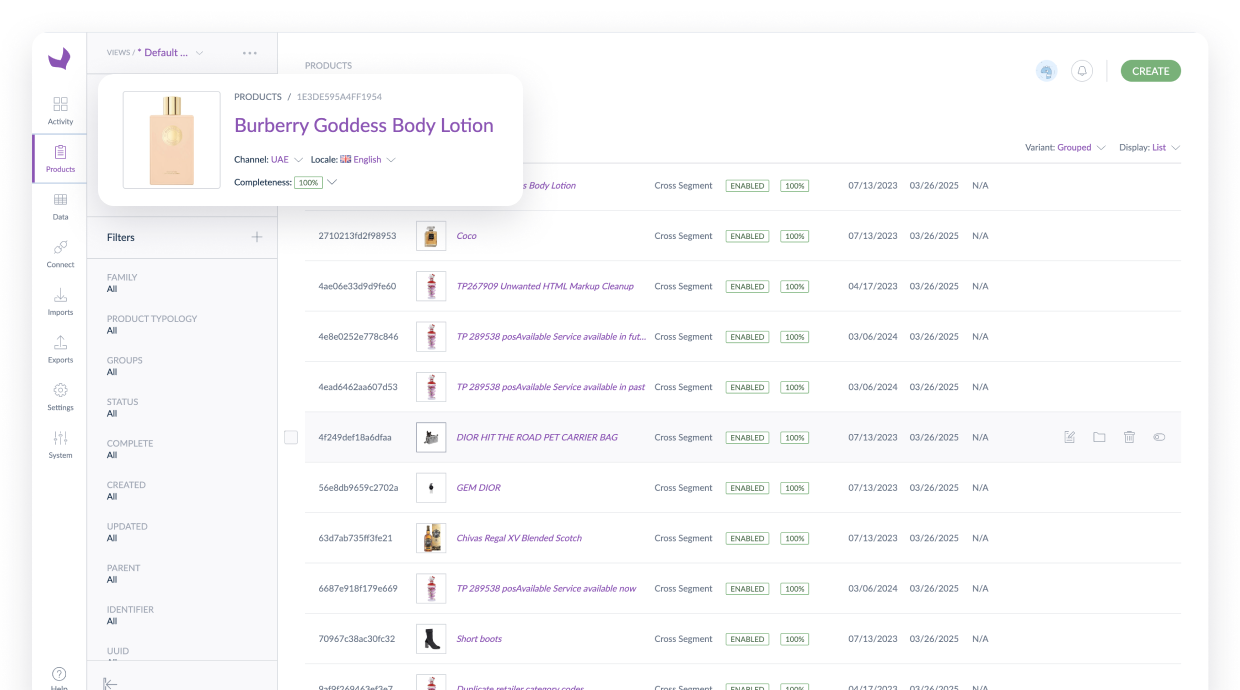The height and width of the screenshot is (690, 1240).
Task: Open the Settings gear icon
Action: [60, 390]
